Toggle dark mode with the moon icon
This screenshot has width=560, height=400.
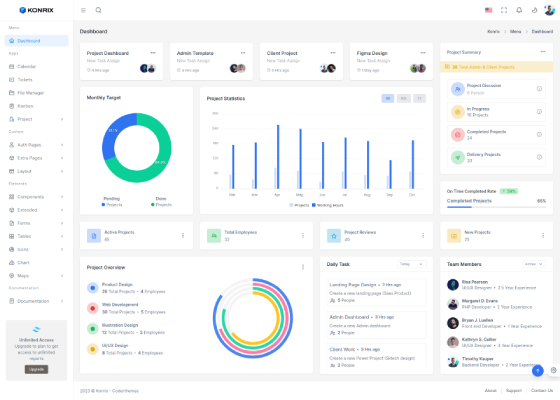pos(534,10)
